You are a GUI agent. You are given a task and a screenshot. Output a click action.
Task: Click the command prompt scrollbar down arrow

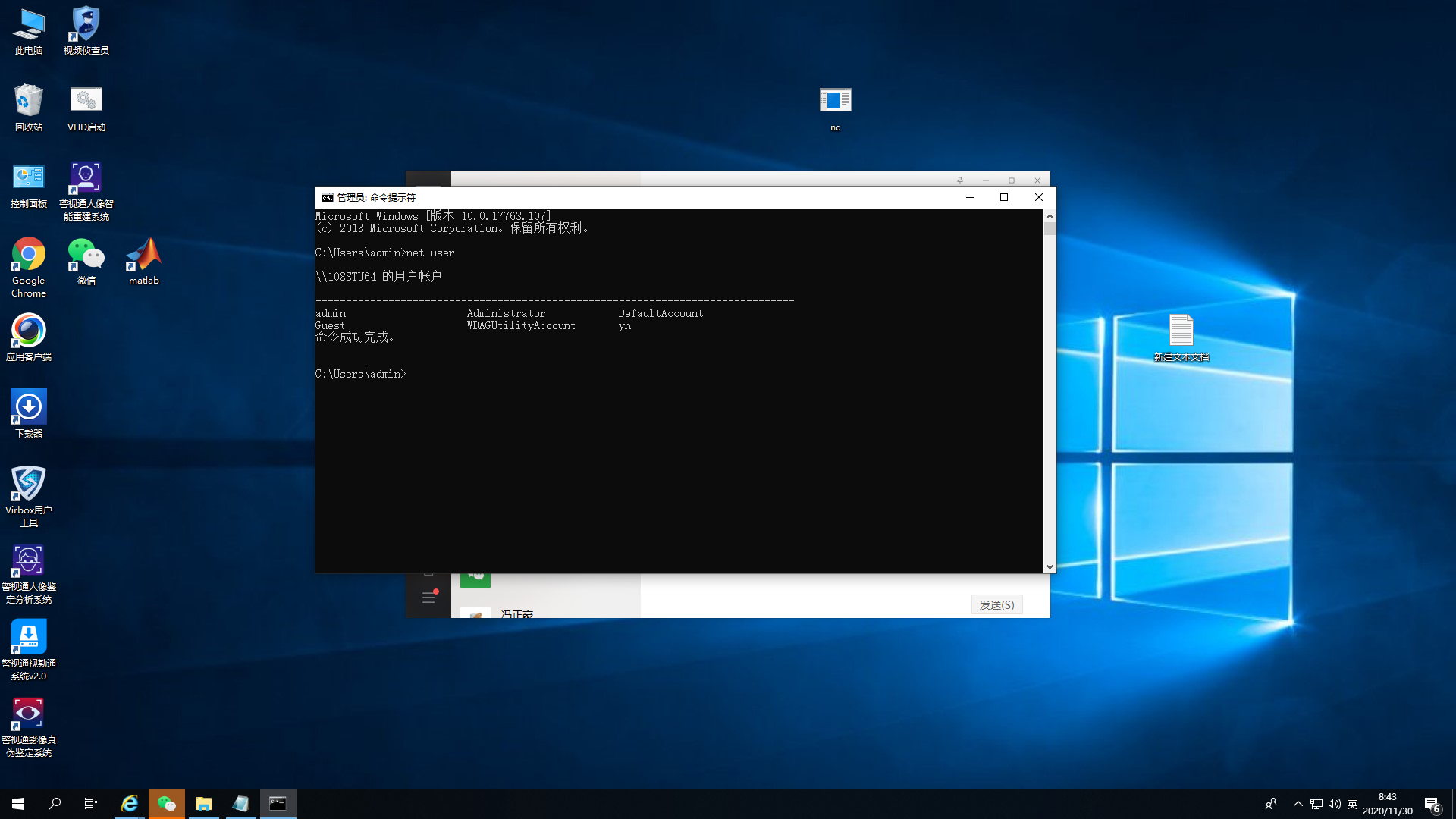(1050, 566)
